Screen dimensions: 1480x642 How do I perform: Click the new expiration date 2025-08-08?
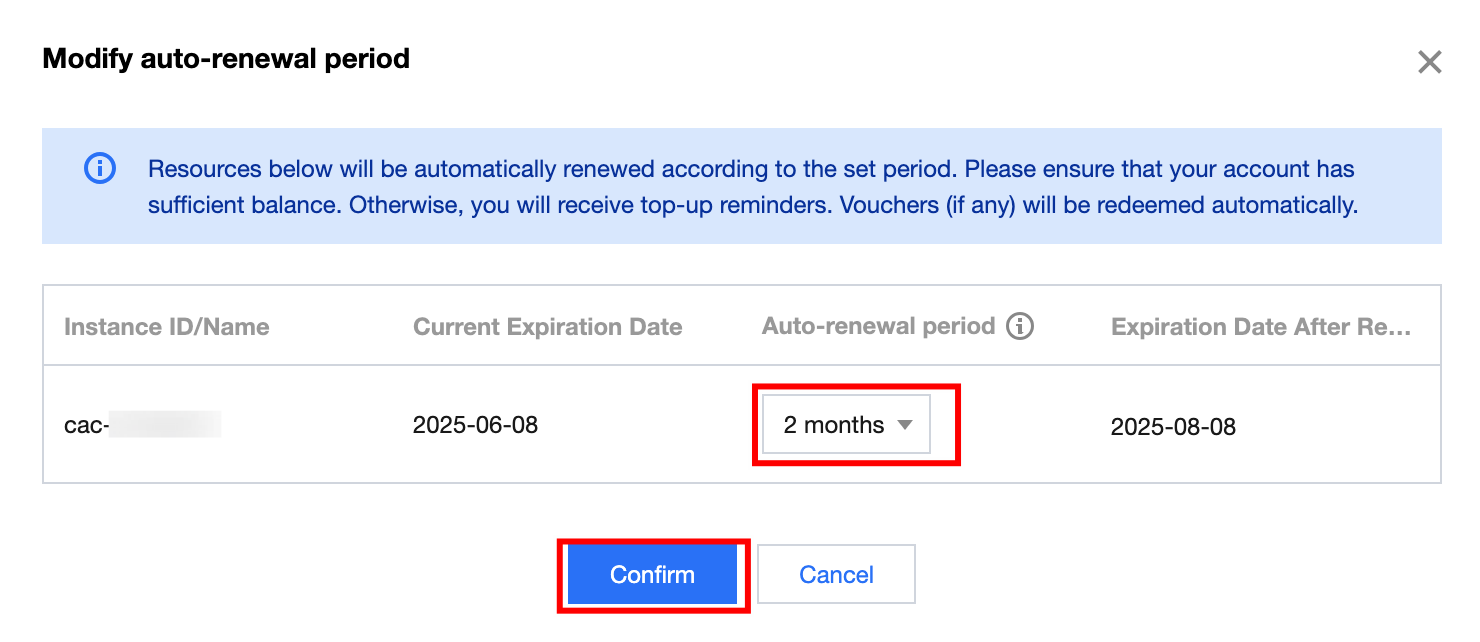point(1173,427)
